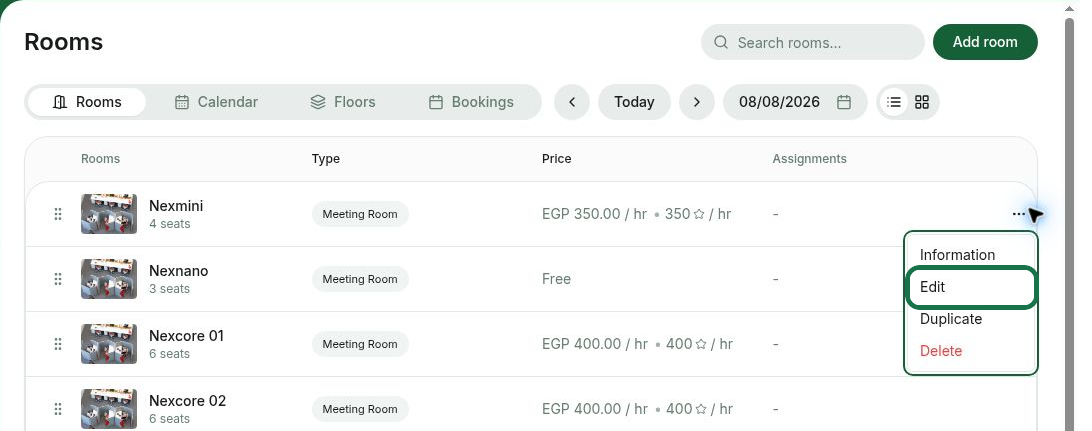This screenshot has height=431, width=1092.
Task: Open the Nexcore 01 room thumbnail
Action: [109, 343]
